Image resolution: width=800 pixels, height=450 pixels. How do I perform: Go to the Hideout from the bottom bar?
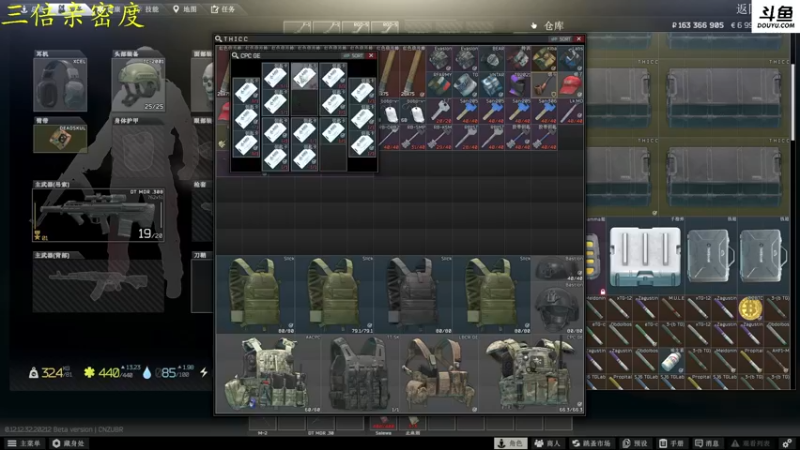[x=68, y=443]
